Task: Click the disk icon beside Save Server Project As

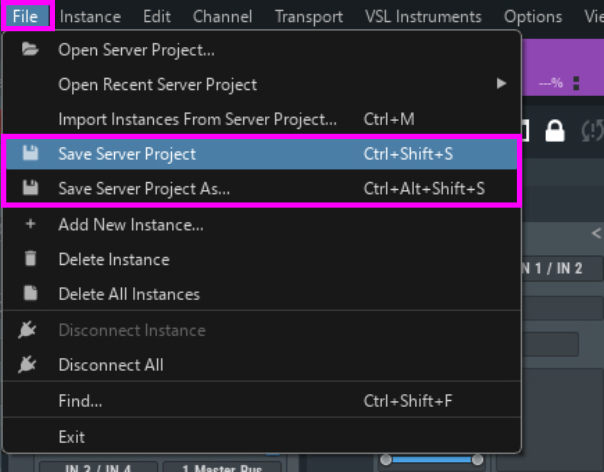Action: pyautogui.click(x=30, y=188)
